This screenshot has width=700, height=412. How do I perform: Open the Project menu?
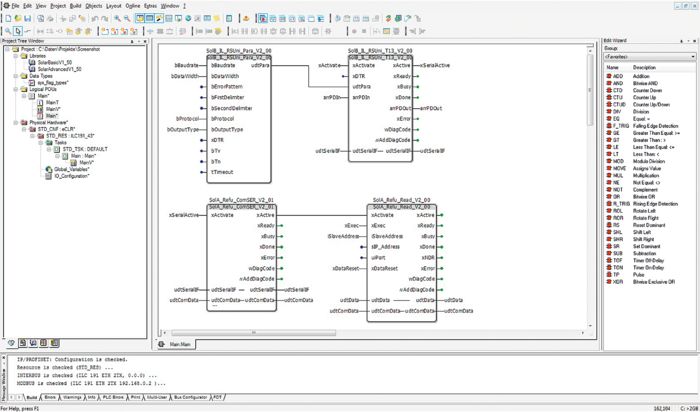(x=58, y=6)
